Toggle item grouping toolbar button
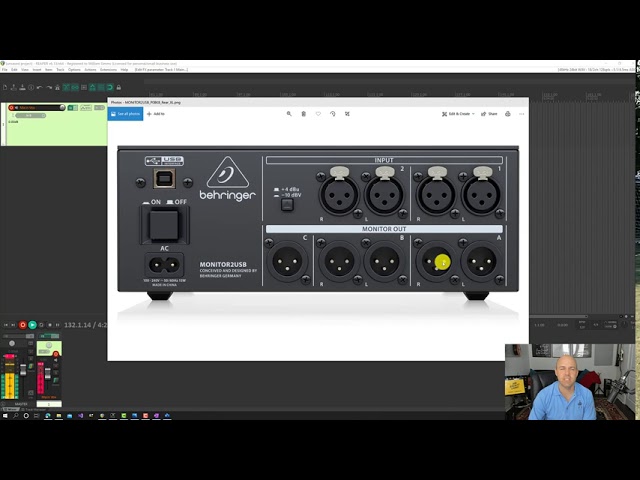Viewport: 640px width, 480px height. [x=75, y=87]
